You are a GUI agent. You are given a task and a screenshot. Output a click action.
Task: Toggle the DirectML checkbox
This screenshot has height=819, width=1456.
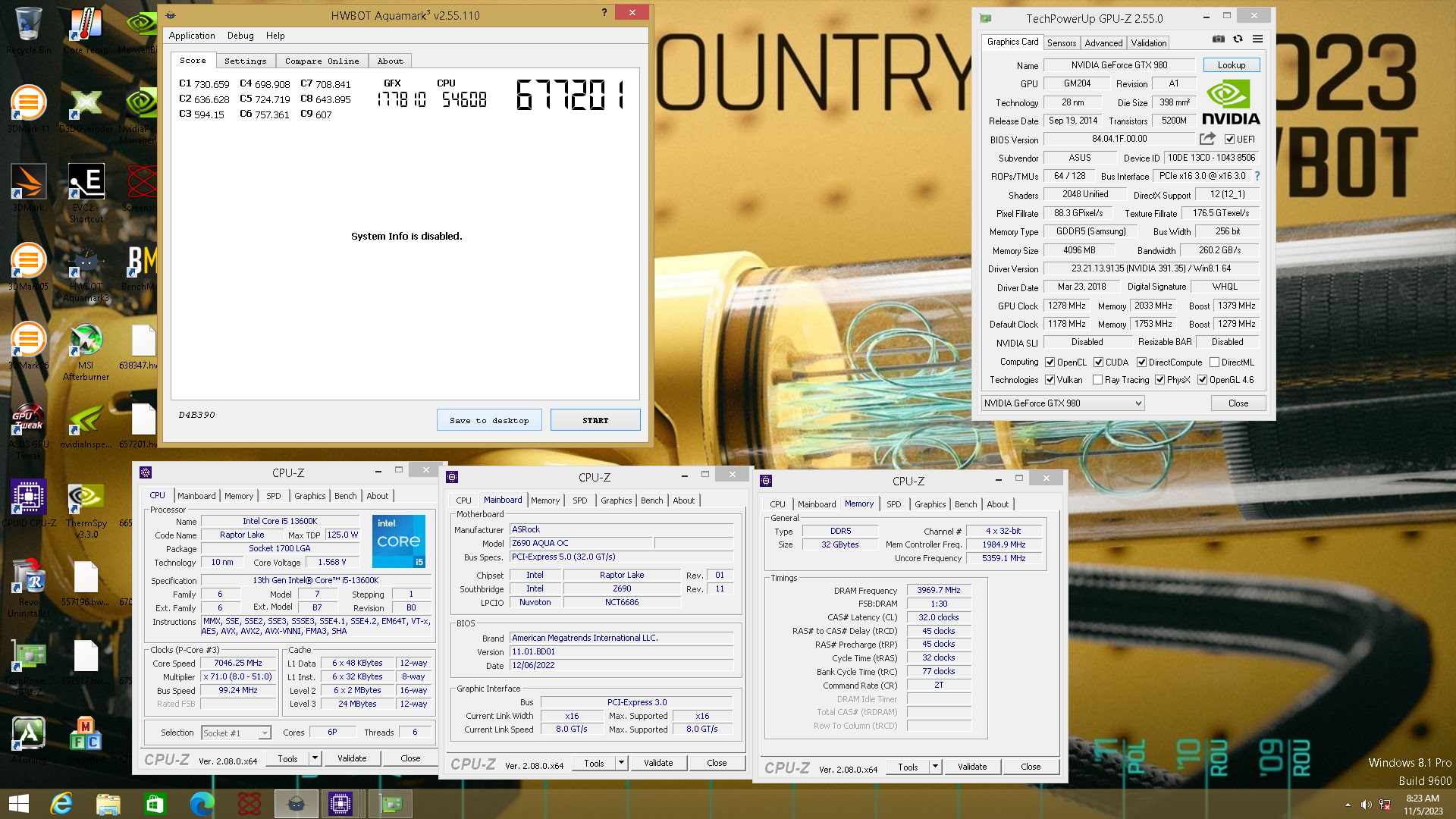(1214, 362)
